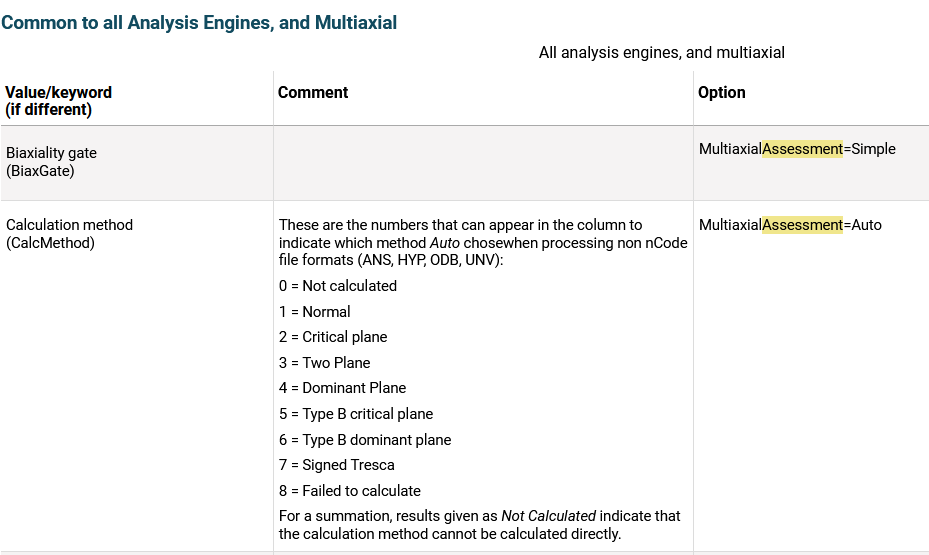Click the '3 = Two Plane' line
The height and width of the screenshot is (555, 929).
(325, 363)
